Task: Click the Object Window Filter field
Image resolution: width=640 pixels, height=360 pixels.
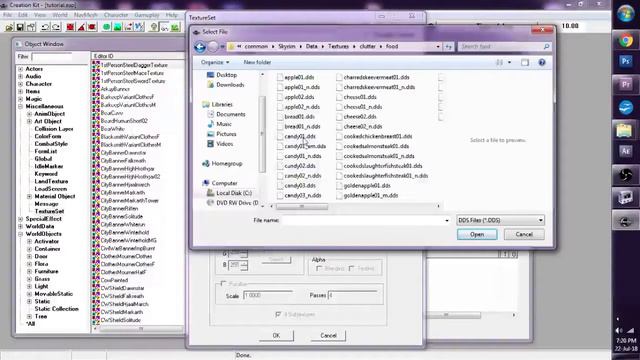Action: pyautogui.click(x=52, y=57)
